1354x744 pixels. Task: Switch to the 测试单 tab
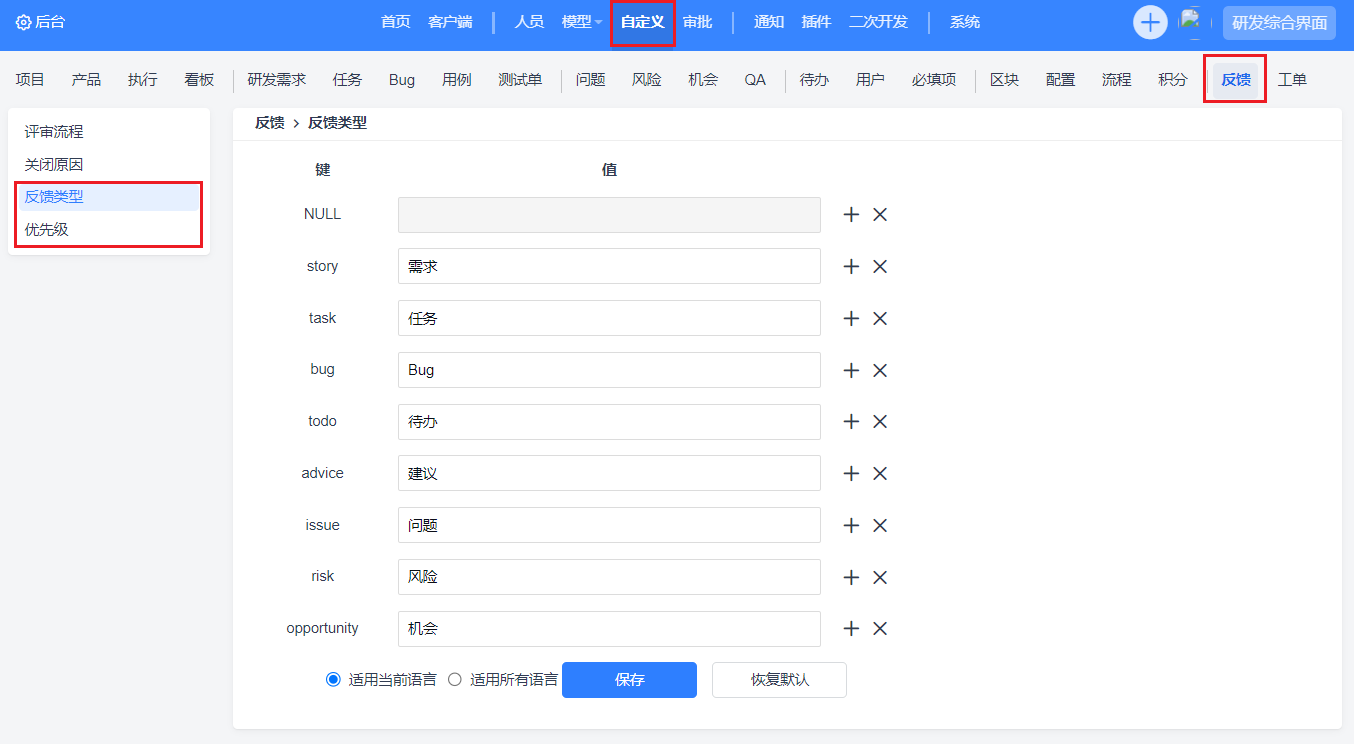click(x=520, y=80)
